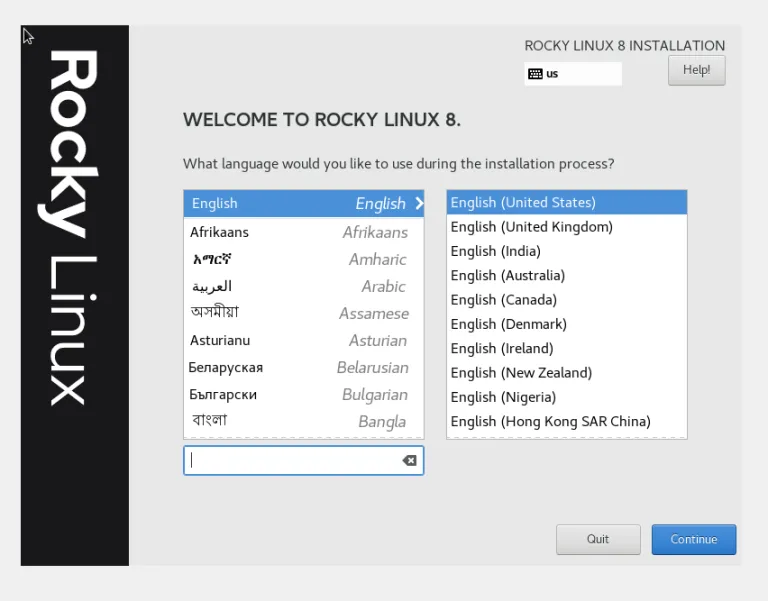Choose English (Denmark) locale
The image size is (768, 601).
[x=567, y=324]
